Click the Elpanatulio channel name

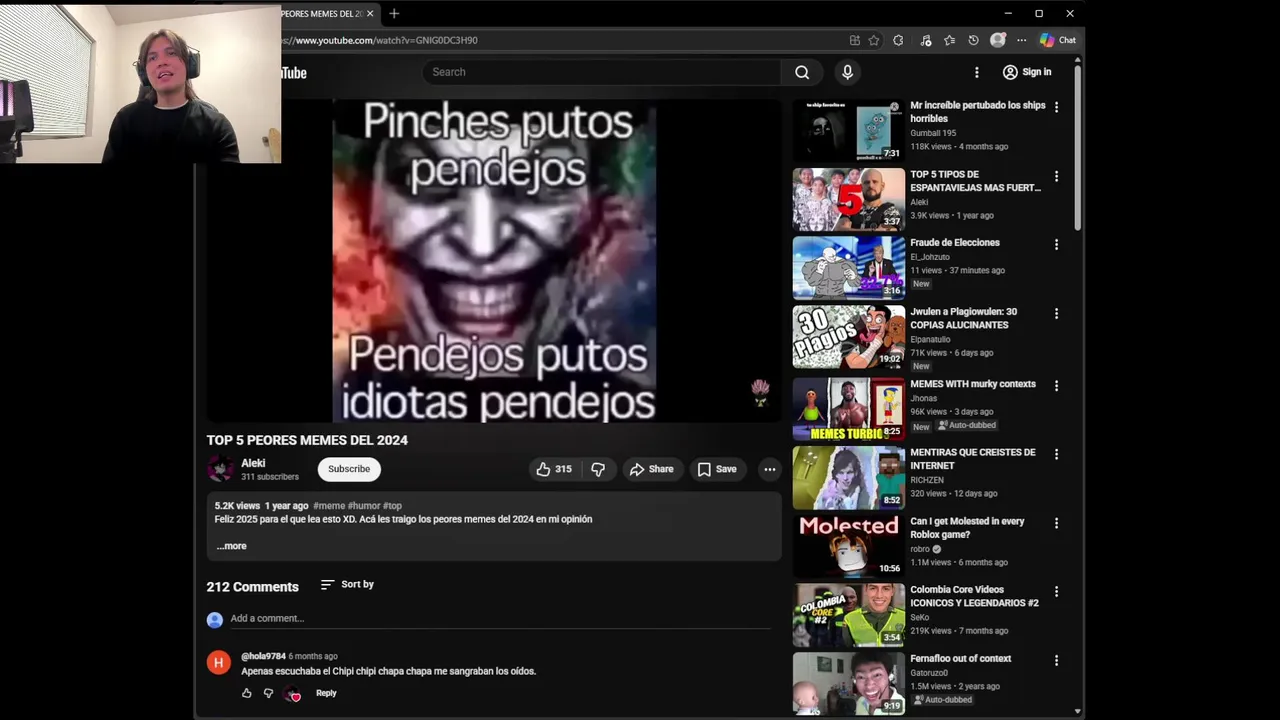click(x=930, y=340)
